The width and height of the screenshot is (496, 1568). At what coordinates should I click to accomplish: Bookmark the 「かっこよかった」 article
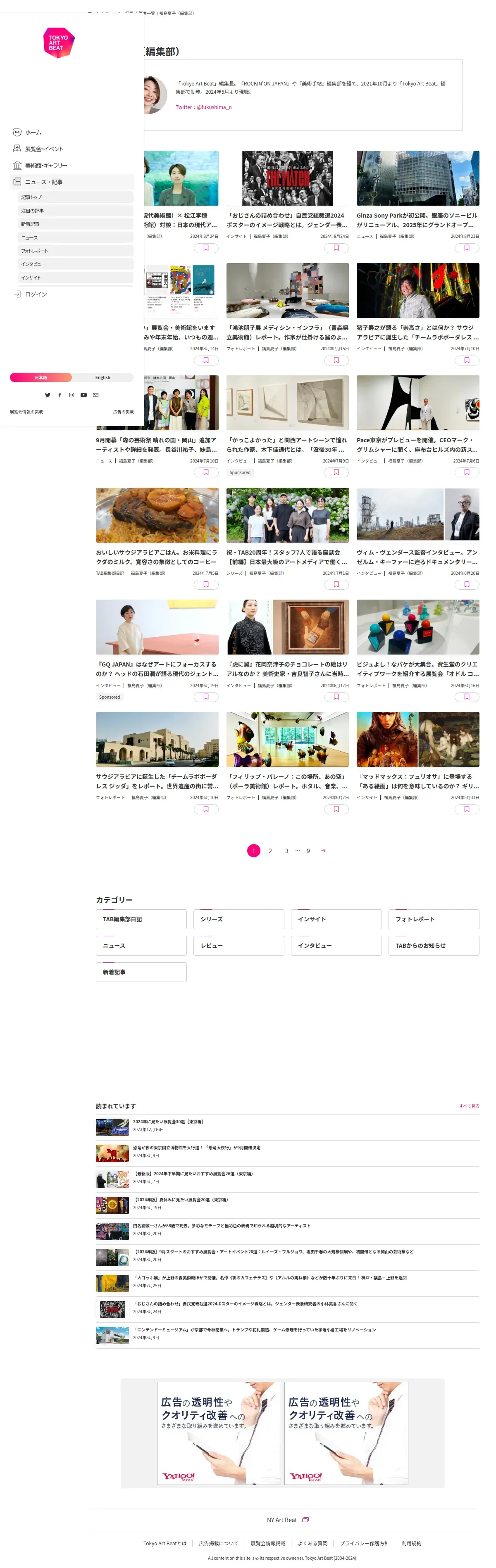[x=336, y=472]
